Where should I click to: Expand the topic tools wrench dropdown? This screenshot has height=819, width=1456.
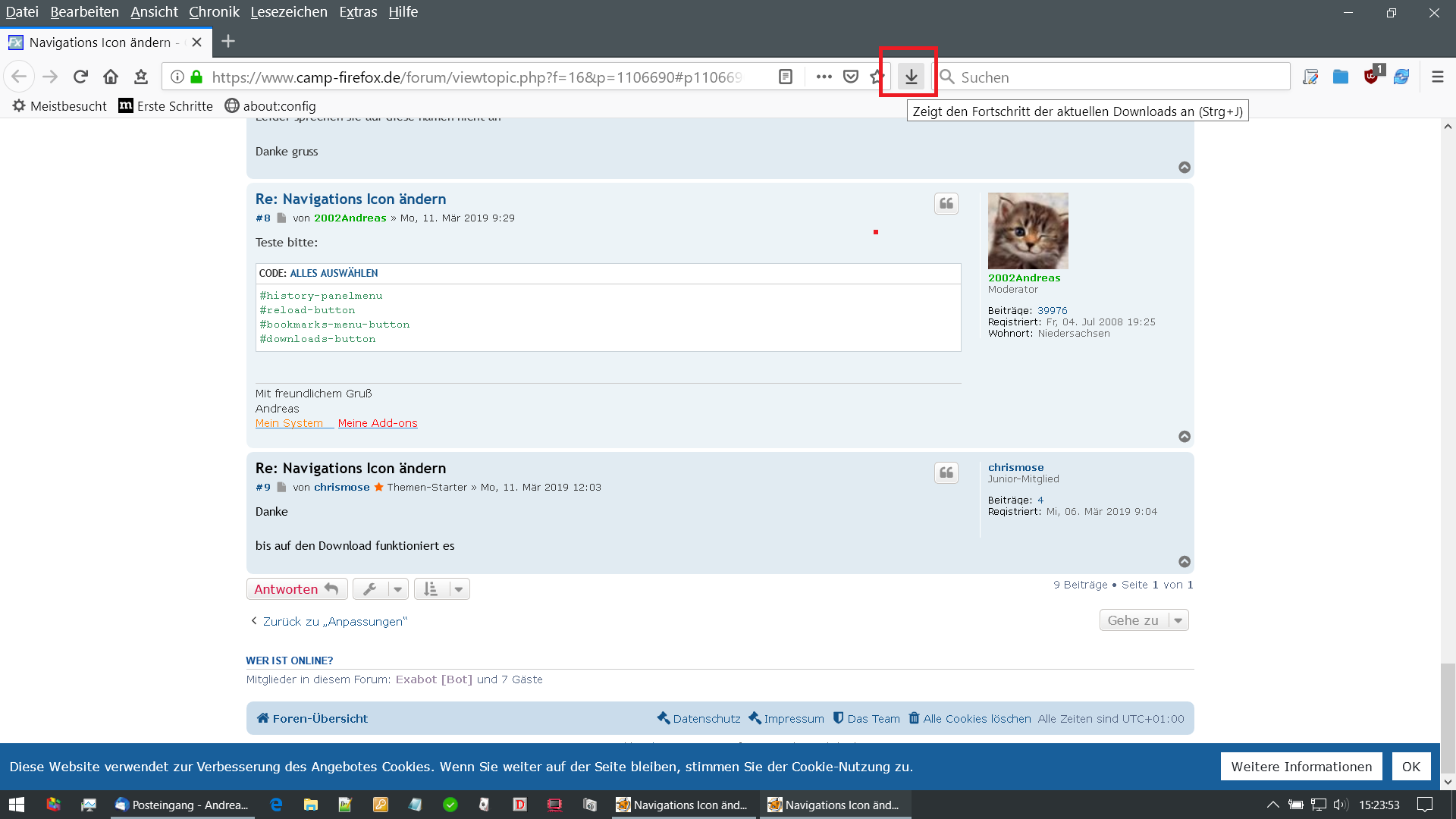coord(381,589)
